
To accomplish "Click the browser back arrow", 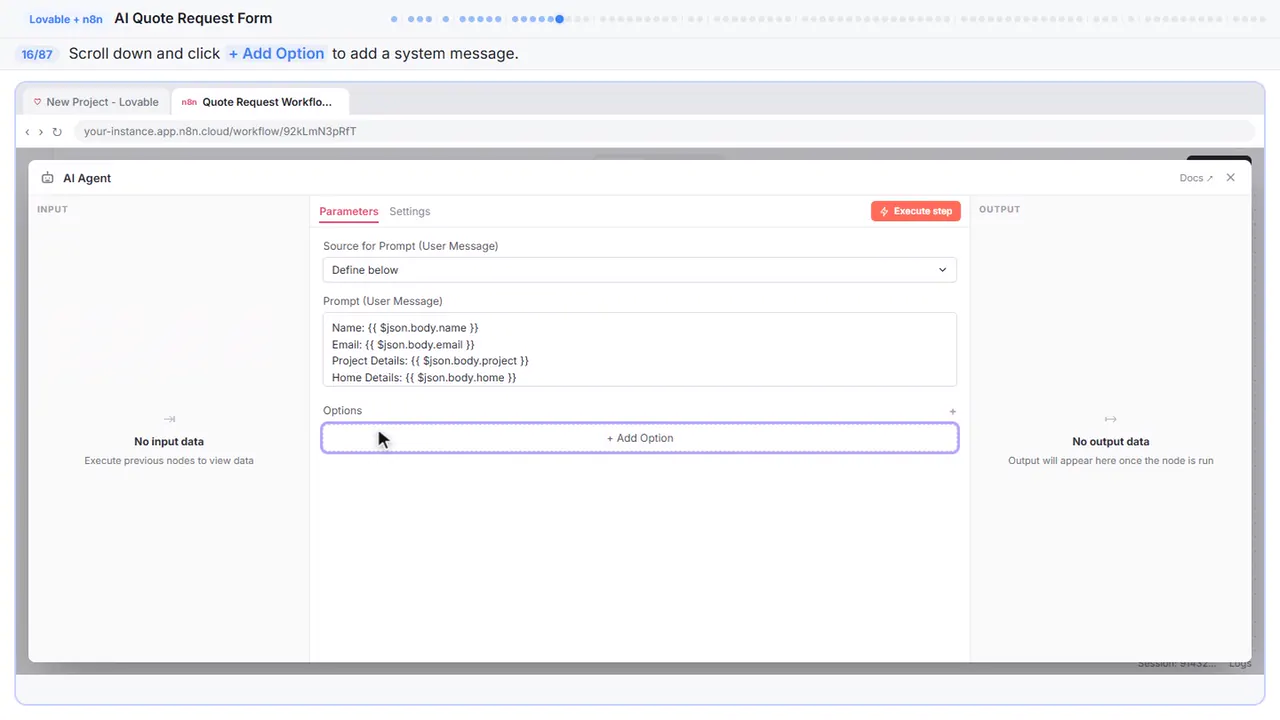I will pos(27,131).
